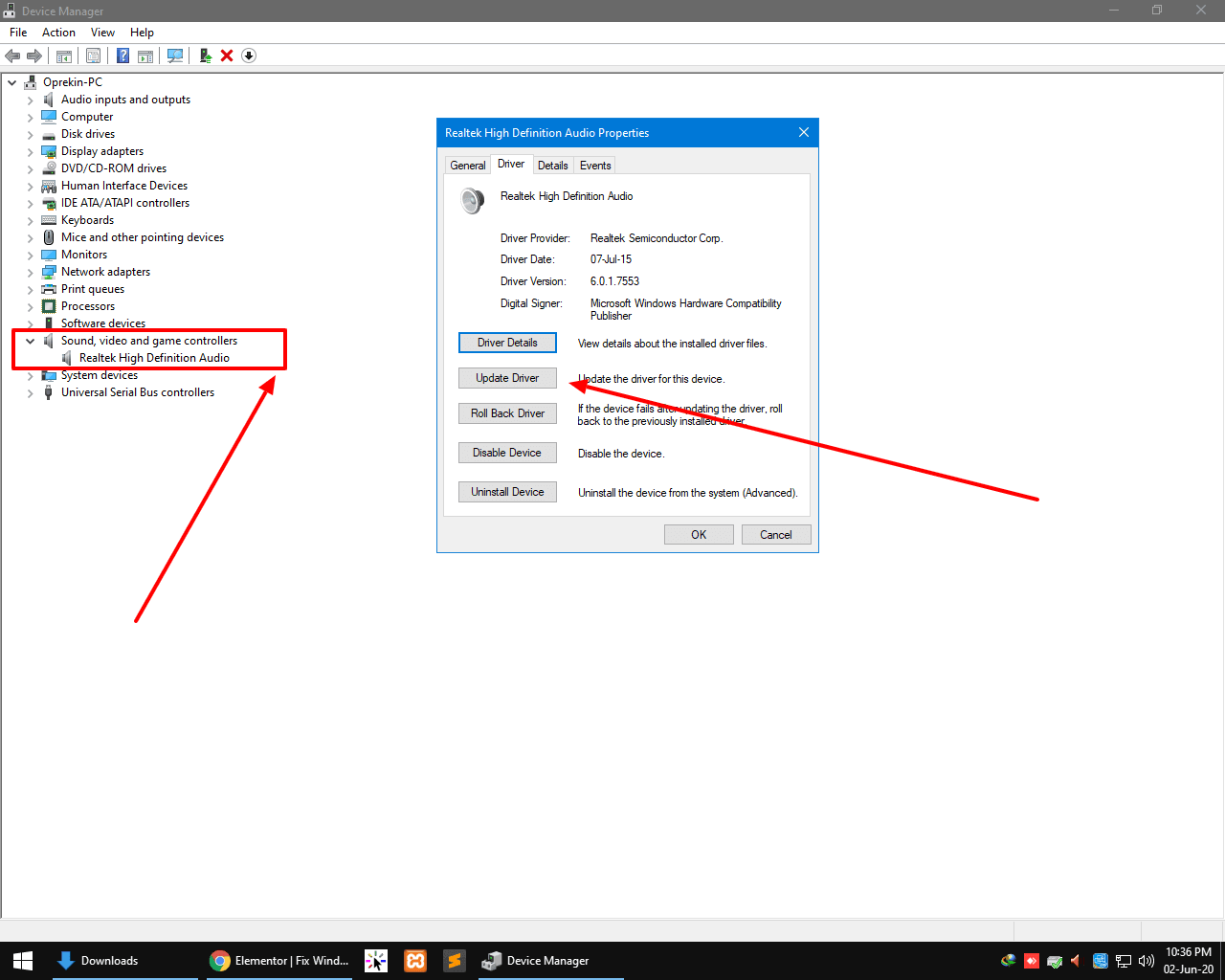The height and width of the screenshot is (980, 1225).
Task: Click the network icon in system tray
Action: pyautogui.click(x=1124, y=961)
